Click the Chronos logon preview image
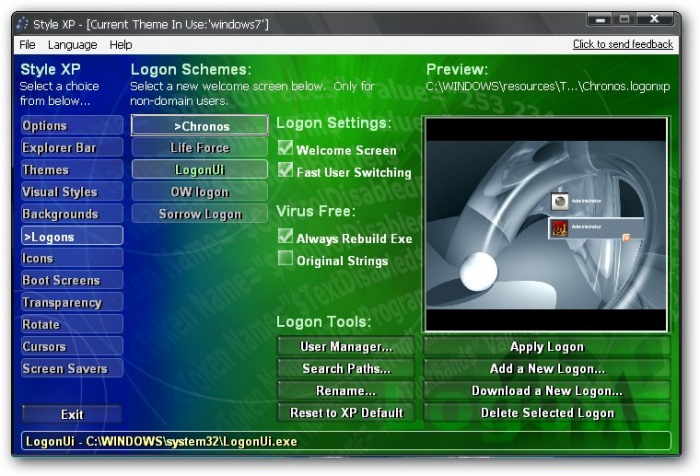The width and height of the screenshot is (700, 476). click(546, 225)
